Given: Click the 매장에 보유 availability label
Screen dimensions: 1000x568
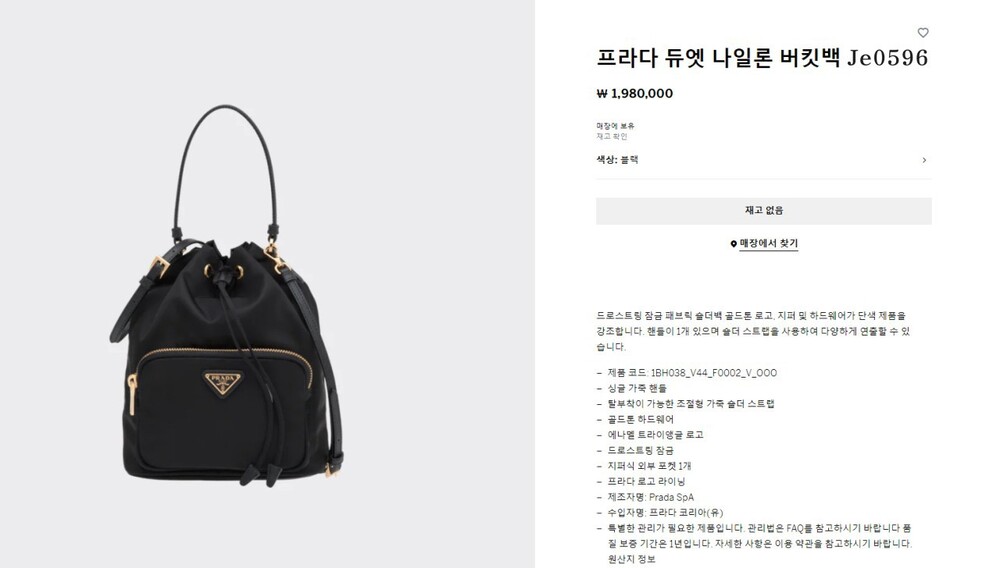Looking at the screenshot, I should point(615,126).
